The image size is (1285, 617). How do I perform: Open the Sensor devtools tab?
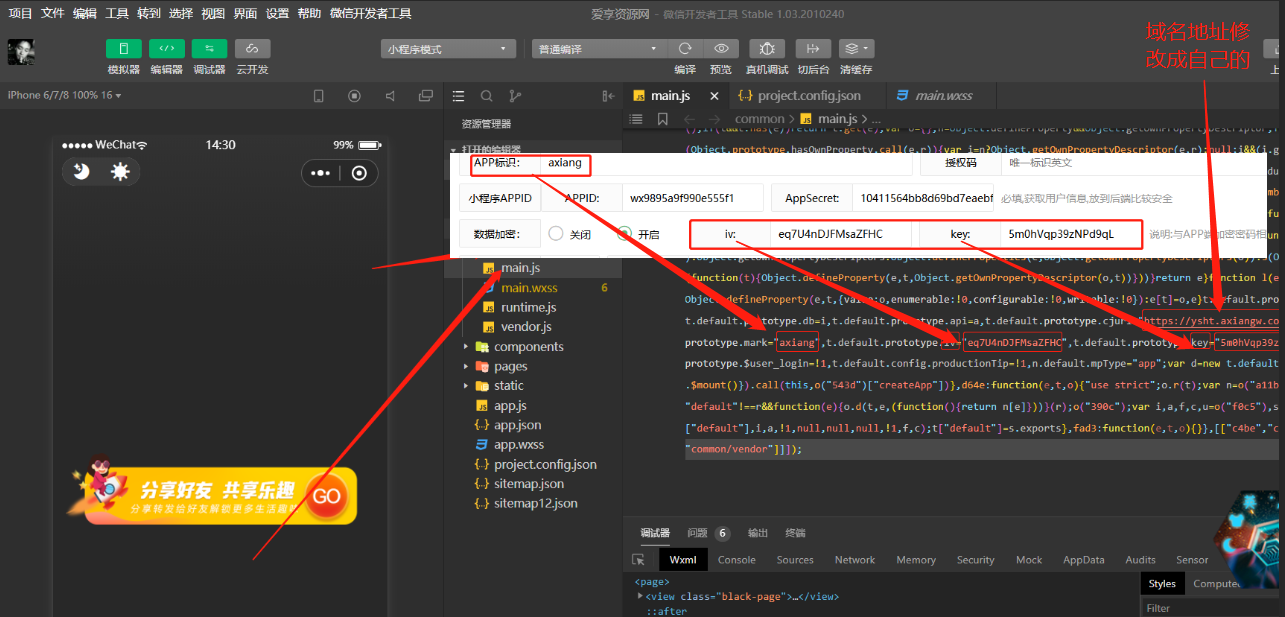[x=1192, y=560]
